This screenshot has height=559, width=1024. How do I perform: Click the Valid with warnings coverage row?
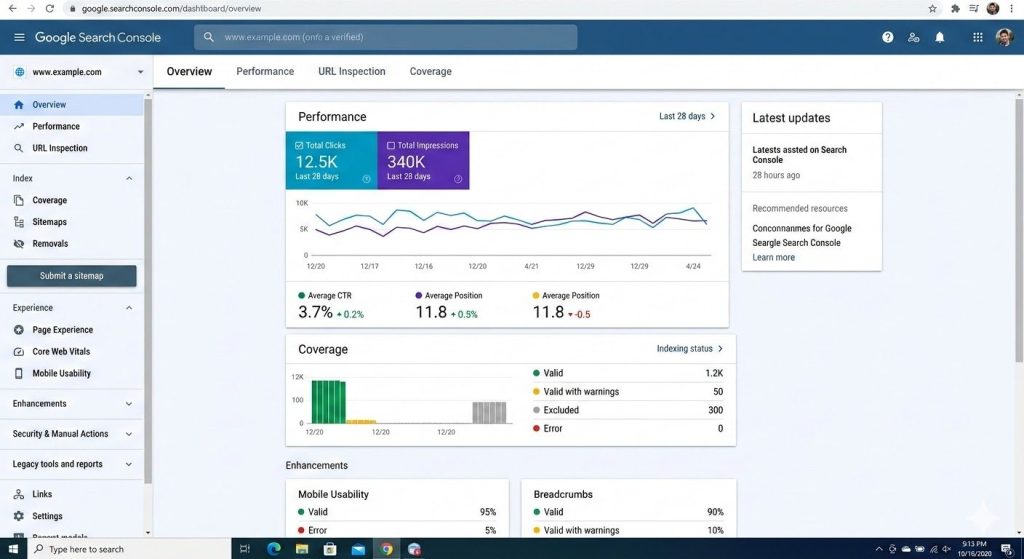click(628, 392)
